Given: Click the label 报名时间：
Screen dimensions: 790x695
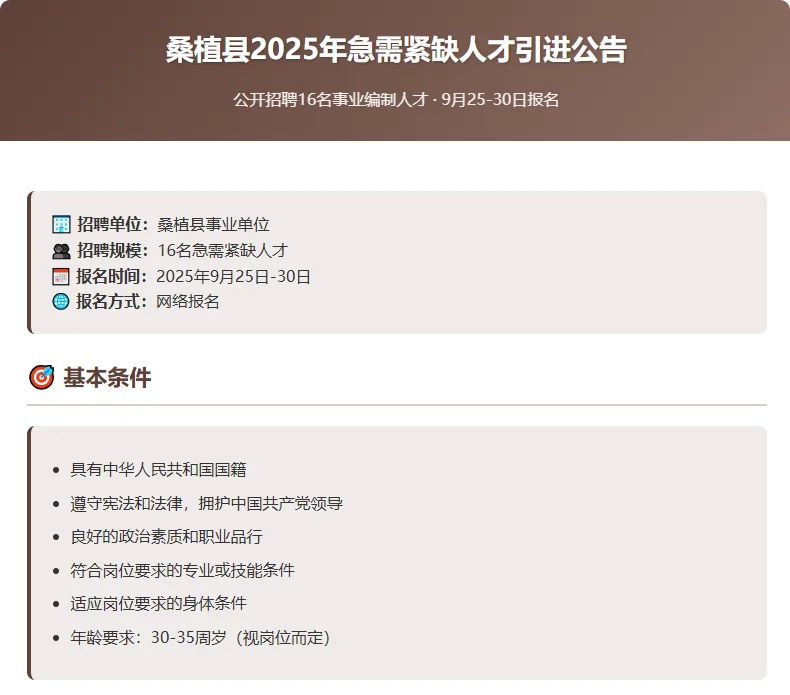Looking at the screenshot, I should 112,277.
